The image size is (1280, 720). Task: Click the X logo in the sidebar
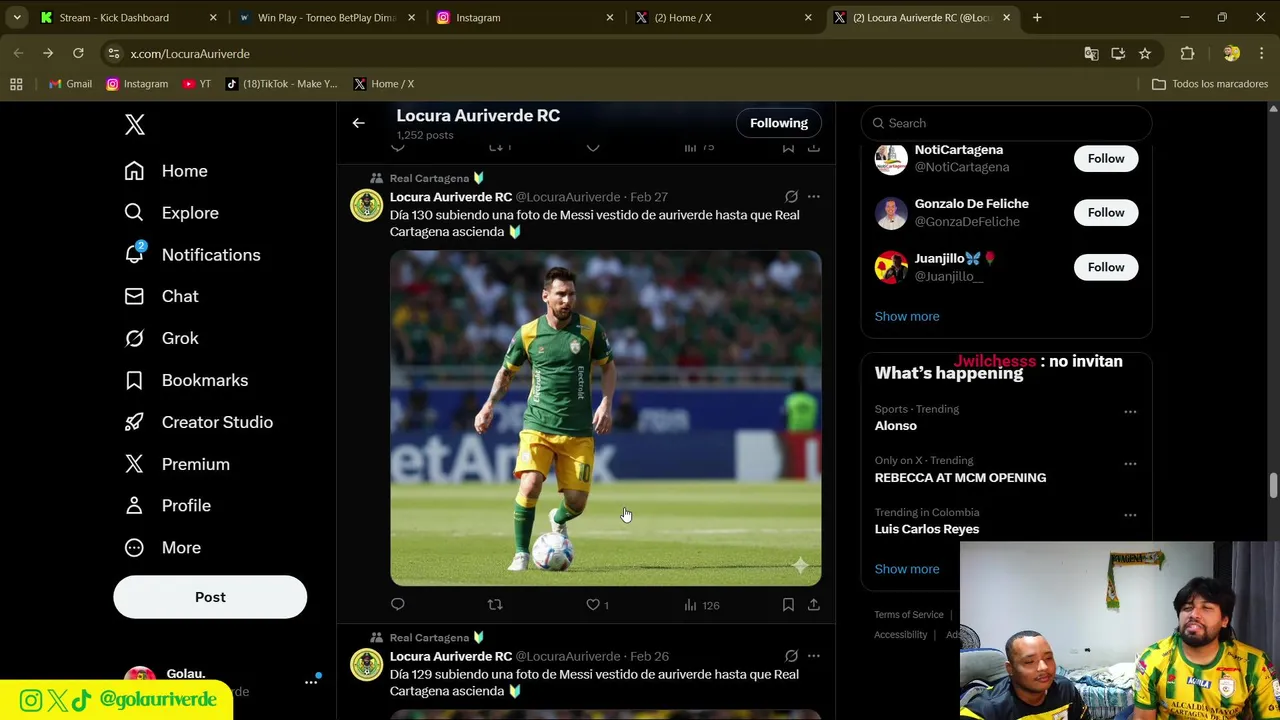point(134,124)
